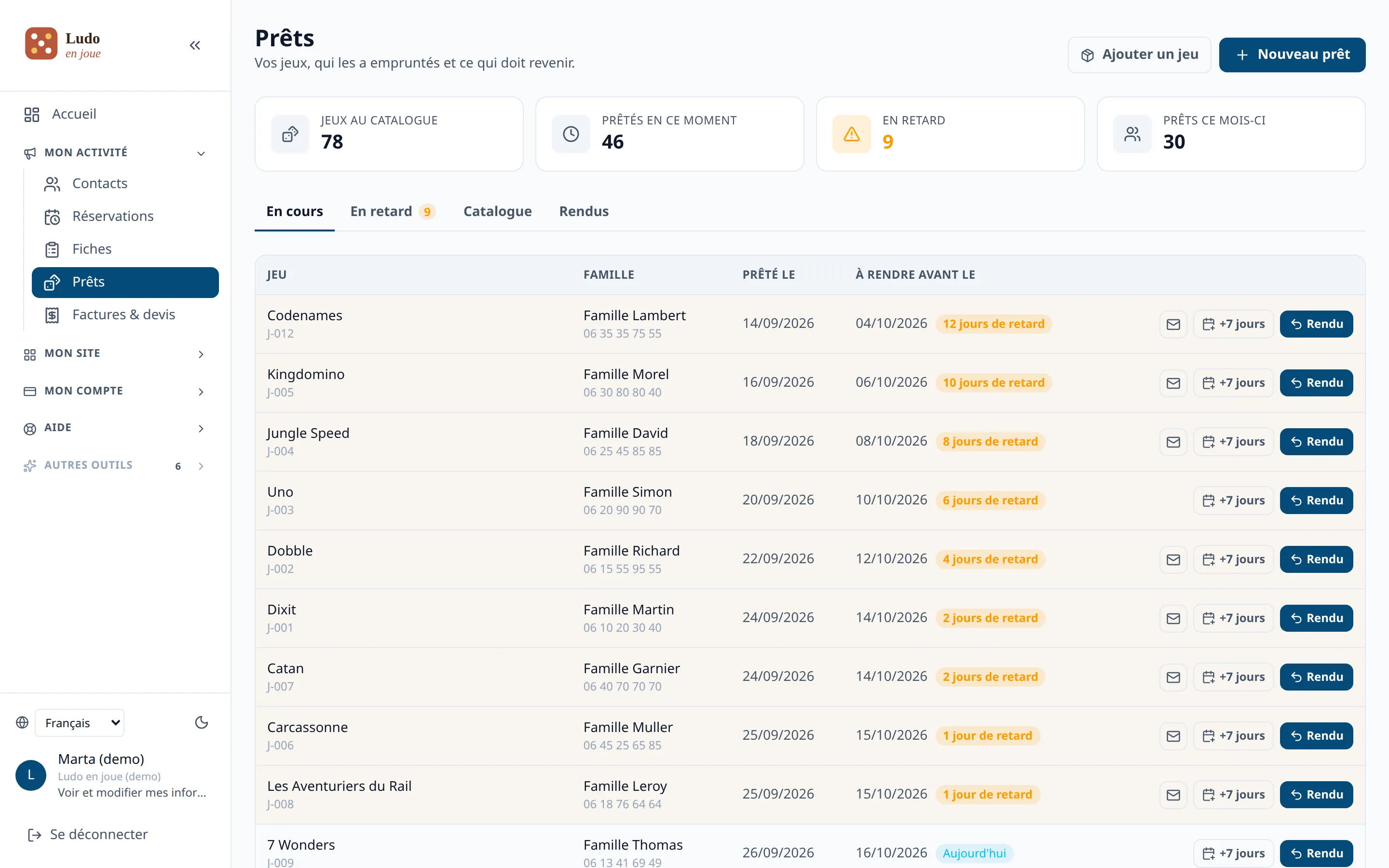Viewport: 1389px width, 868px height.
Task: Collapse the sidebar with double-chevron icon
Action: coord(194,45)
